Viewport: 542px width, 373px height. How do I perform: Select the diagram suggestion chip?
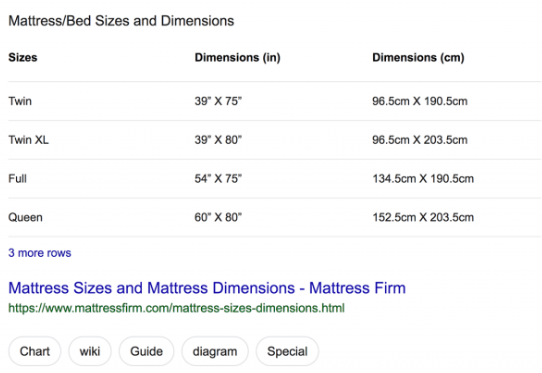[215, 351]
